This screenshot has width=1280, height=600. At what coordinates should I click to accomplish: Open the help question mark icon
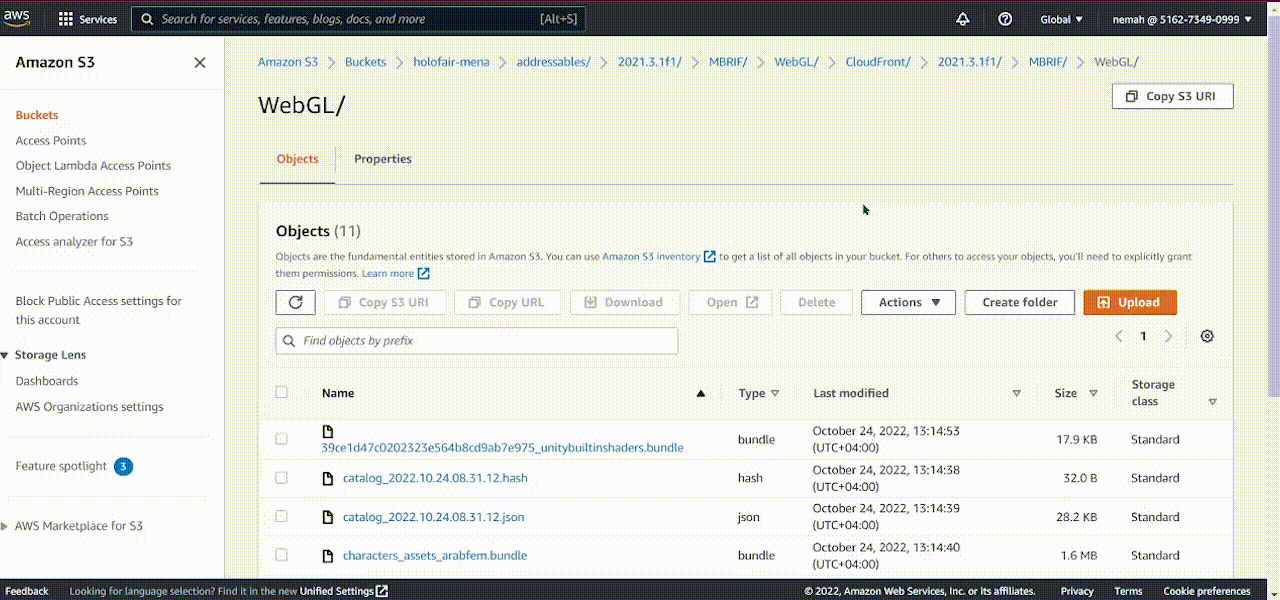pos(1005,19)
